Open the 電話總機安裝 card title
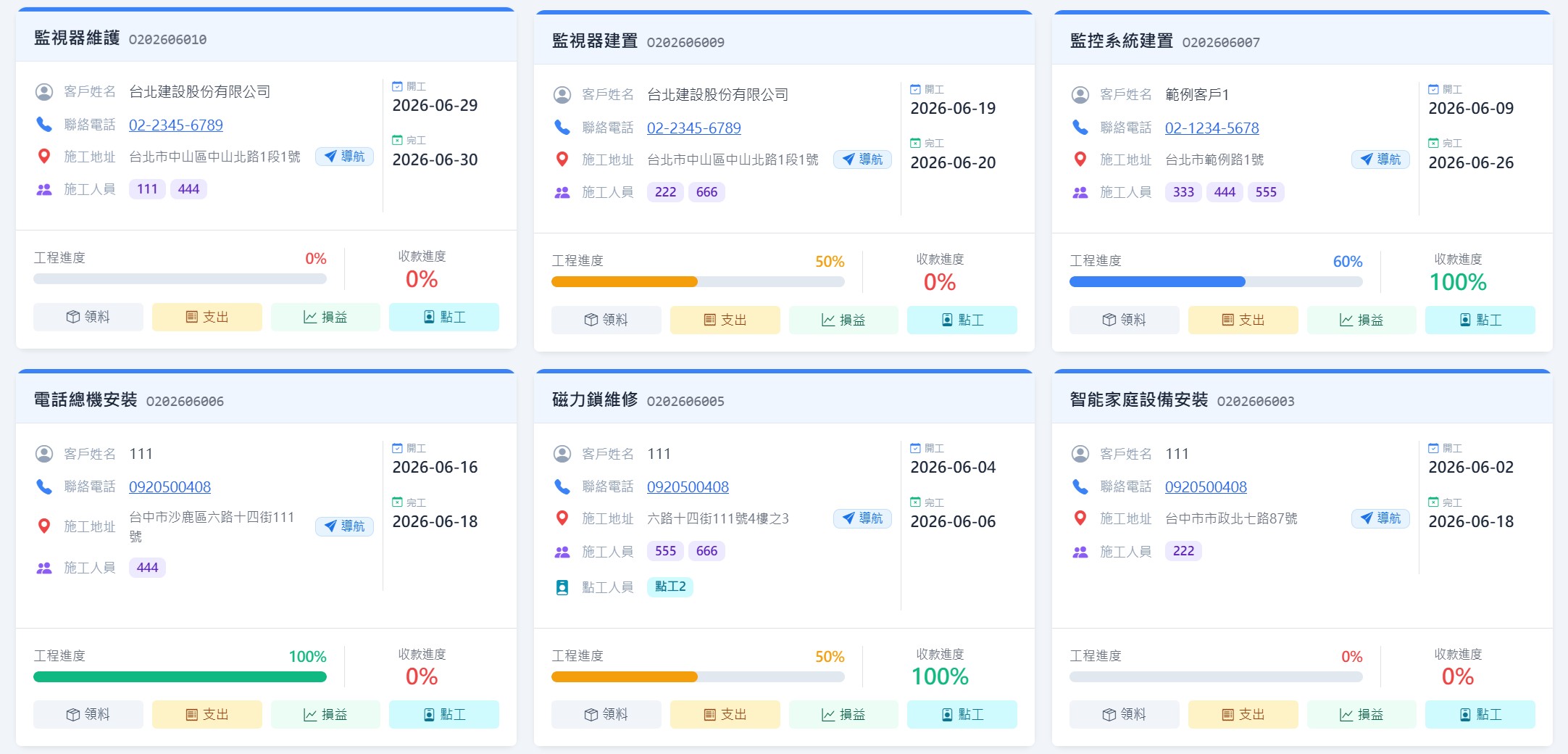Screen dimensions: 1568x754 click(86, 400)
